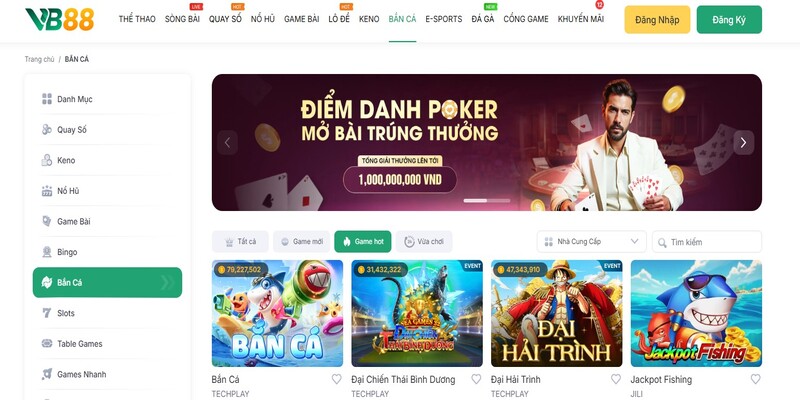The width and height of the screenshot is (800, 400).
Task: Favorite the Jackpot Fishing game
Action: coord(756,379)
